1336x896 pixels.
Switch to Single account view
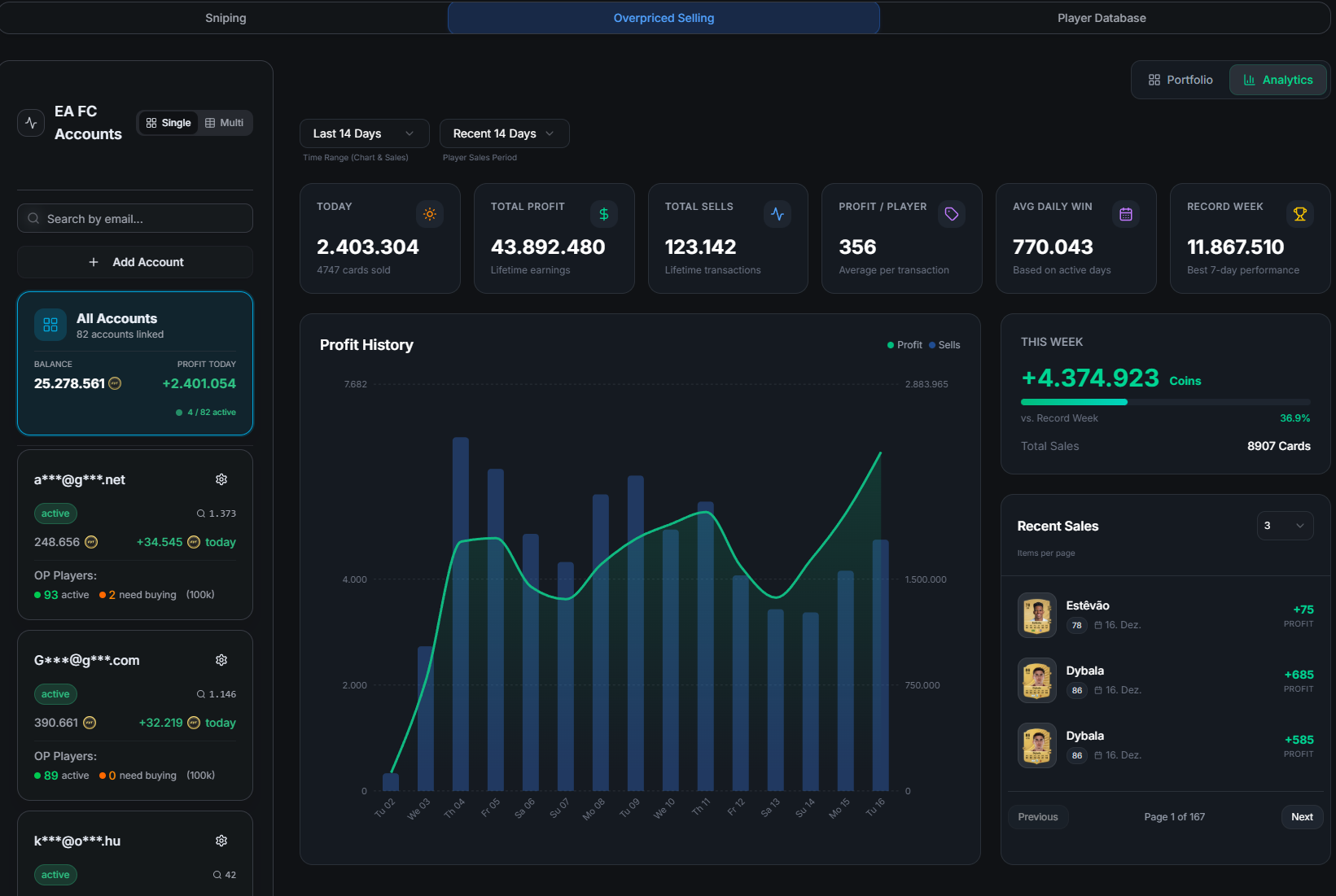(x=169, y=123)
